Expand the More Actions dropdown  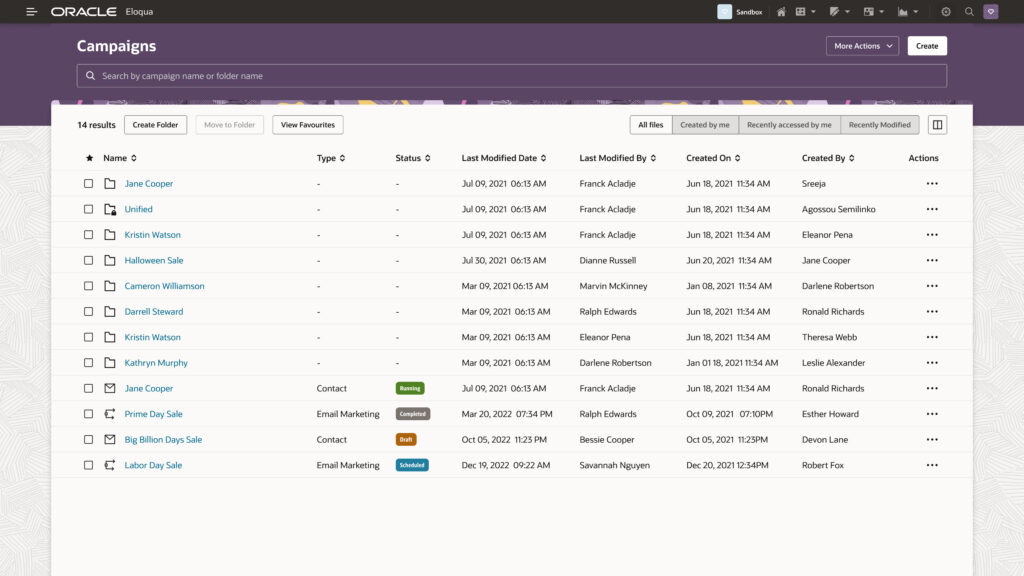coord(862,46)
